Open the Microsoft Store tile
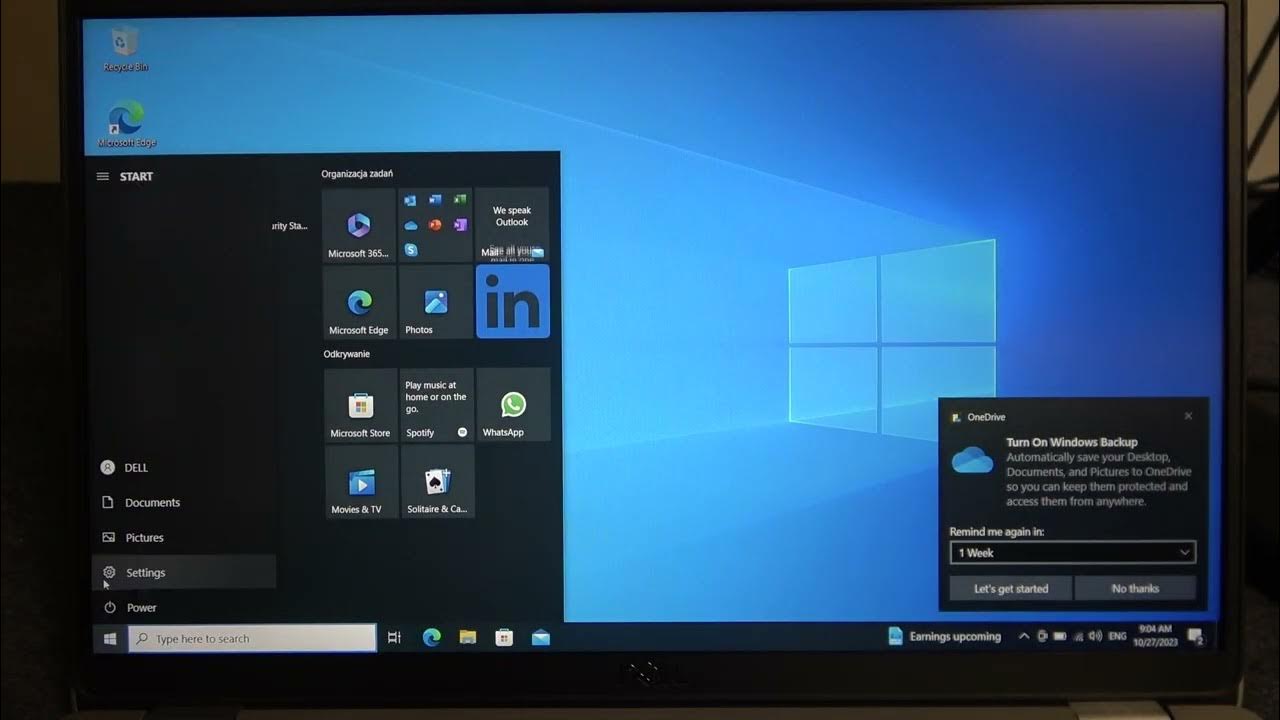1280x720 pixels. point(360,405)
